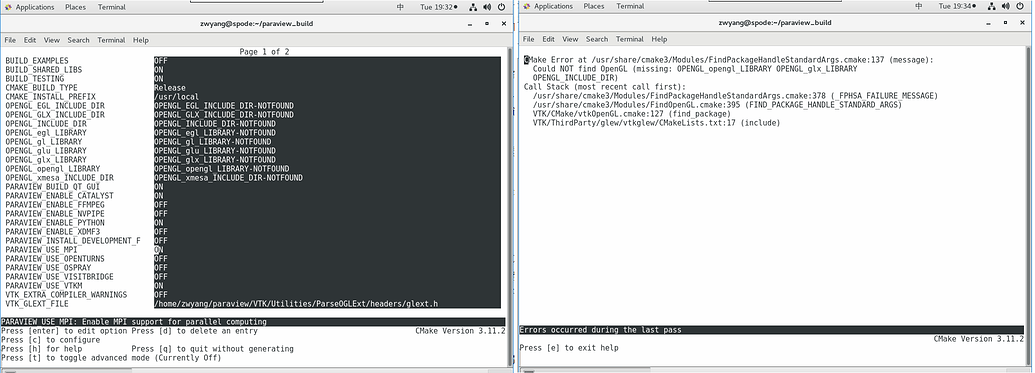Click the BUILD_EXAMPLES option name
This screenshot has width=1035, height=373.
pos(36,61)
